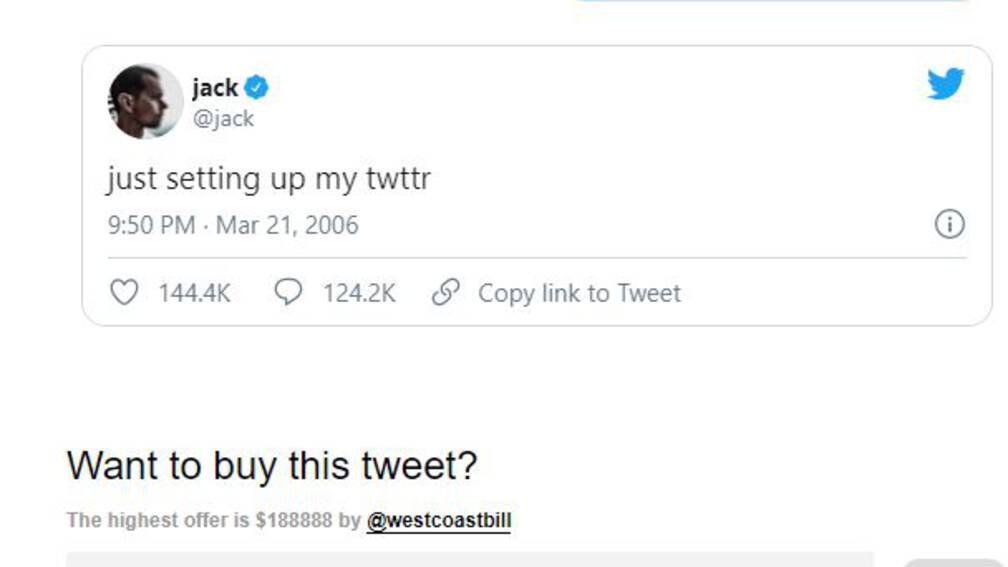The width and height of the screenshot is (1008, 567).
Task: Click the Want to buy this tweet heading
Action: tap(272, 465)
